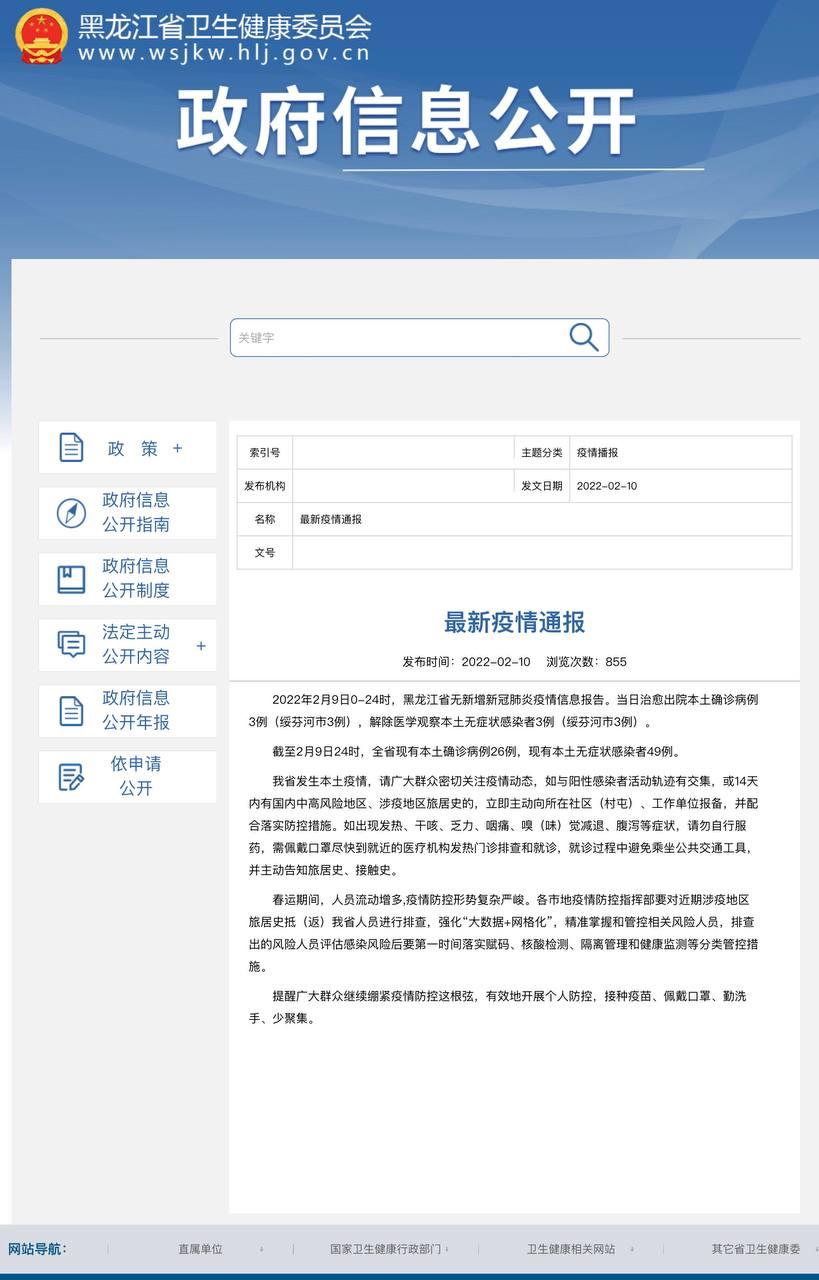819x1280 pixels.
Task: Click the www.wsjkw.hlj.gov.cn URL text
Action: click(224, 54)
